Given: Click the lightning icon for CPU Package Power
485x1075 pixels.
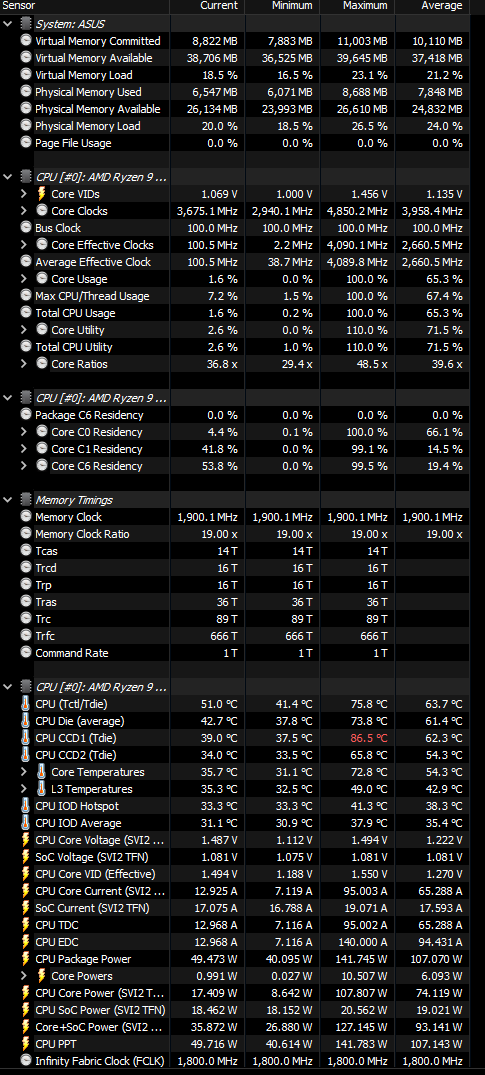Looking at the screenshot, I should click(x=25, y=958).
